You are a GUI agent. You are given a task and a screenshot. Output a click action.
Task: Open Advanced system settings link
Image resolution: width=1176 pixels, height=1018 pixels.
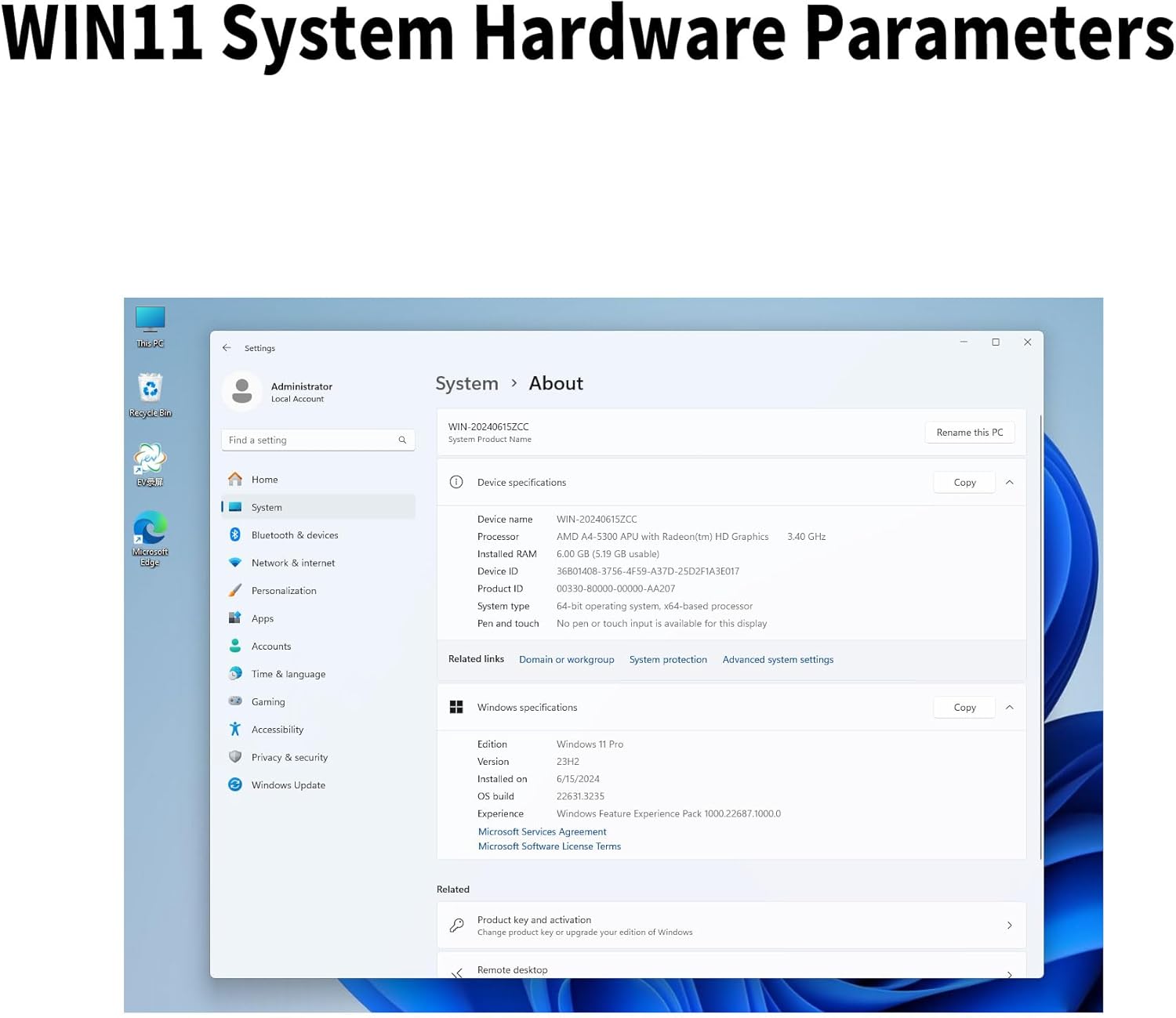coord(778,660)
